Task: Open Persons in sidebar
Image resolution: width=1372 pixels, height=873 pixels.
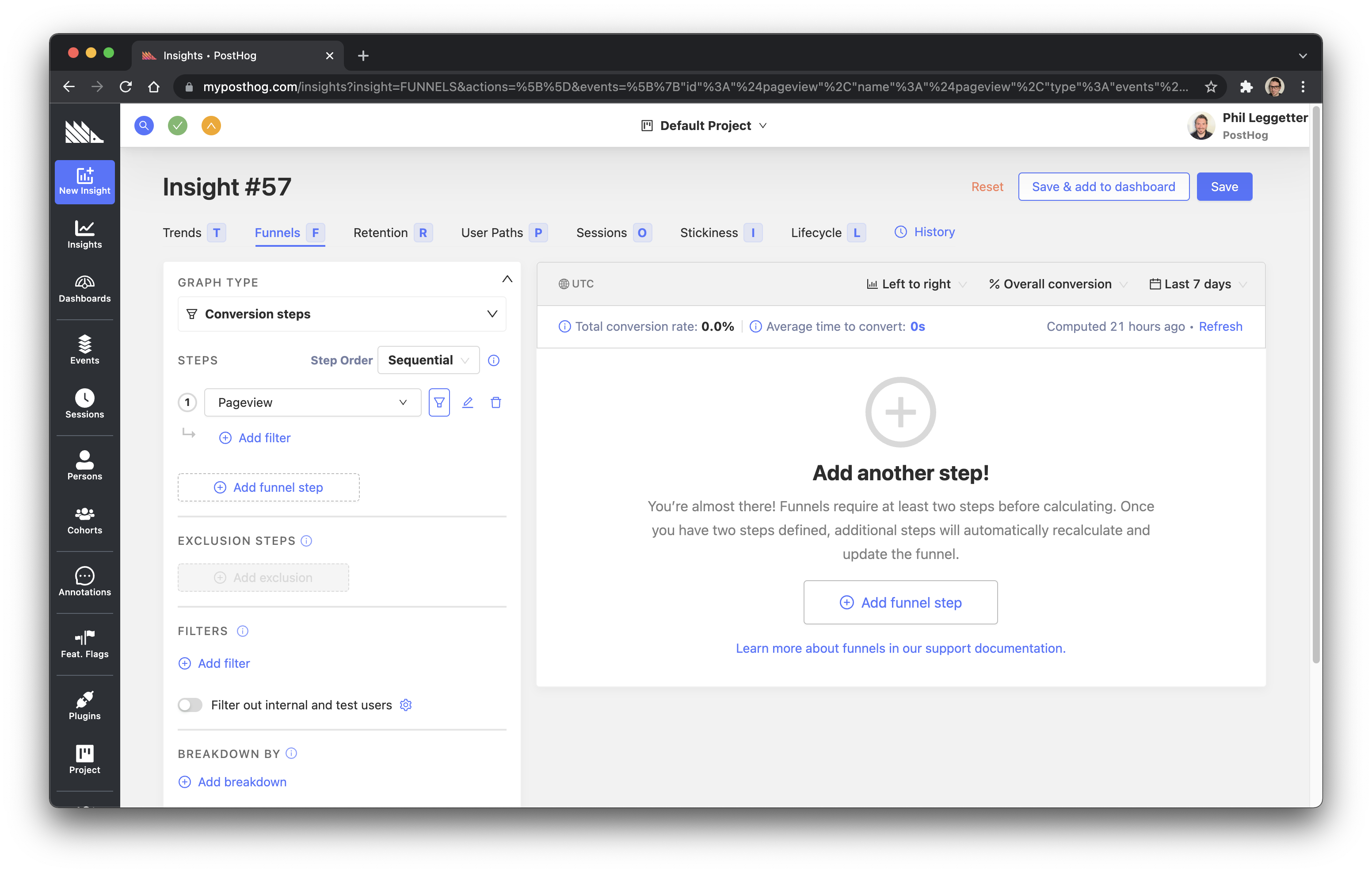Action: (84, 466)
